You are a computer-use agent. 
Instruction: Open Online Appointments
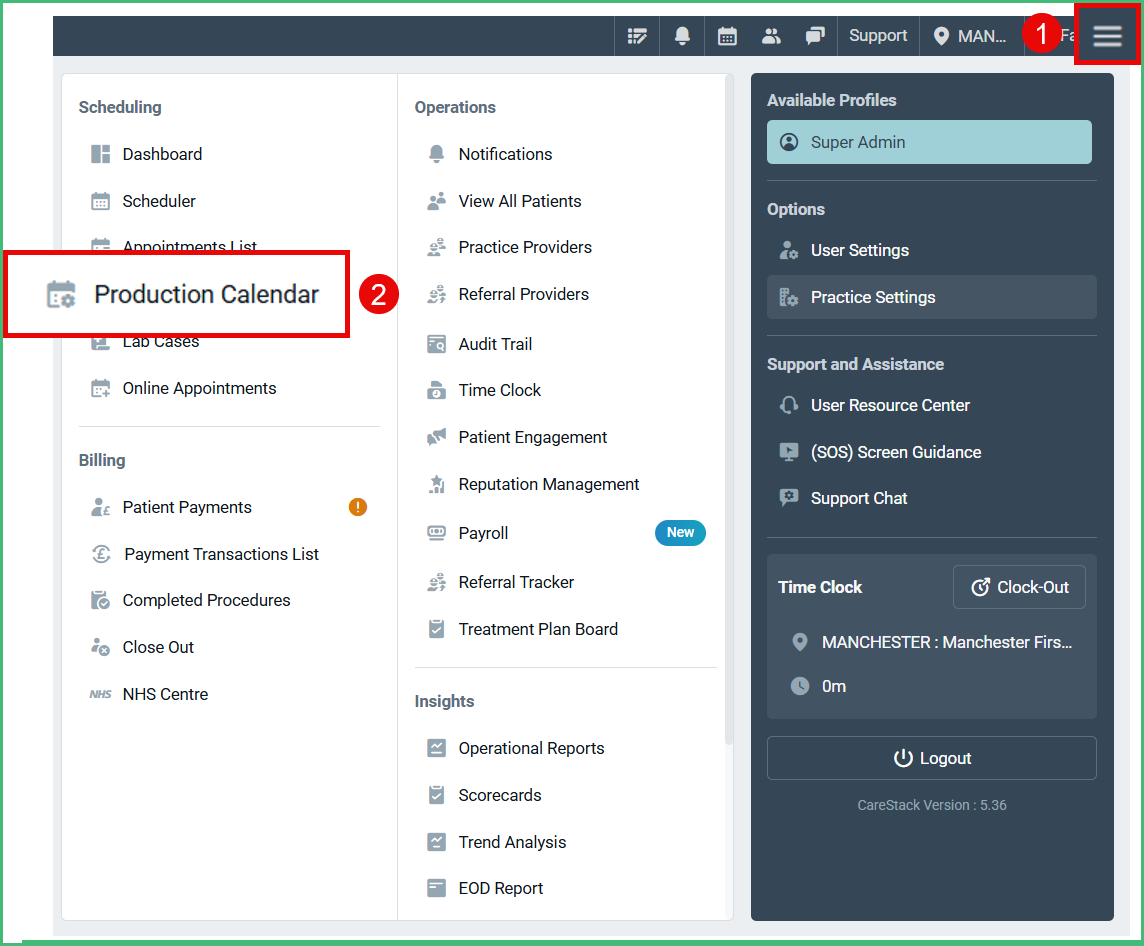[x=199, y=388]
